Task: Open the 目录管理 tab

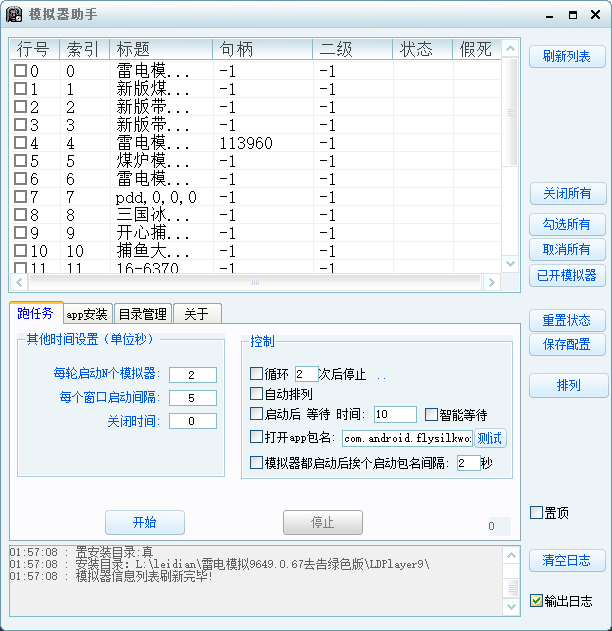Action: click(x=143, y=314)
